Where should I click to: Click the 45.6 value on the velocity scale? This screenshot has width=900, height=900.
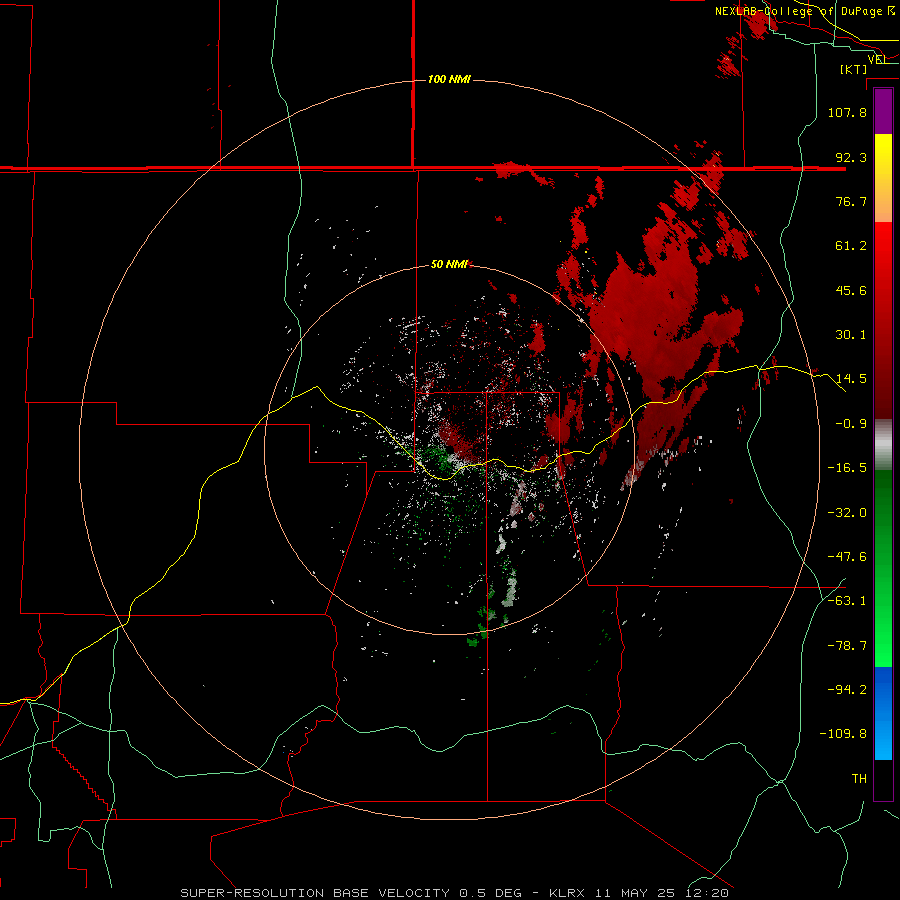pyautogui.click(x=851, y=290)
